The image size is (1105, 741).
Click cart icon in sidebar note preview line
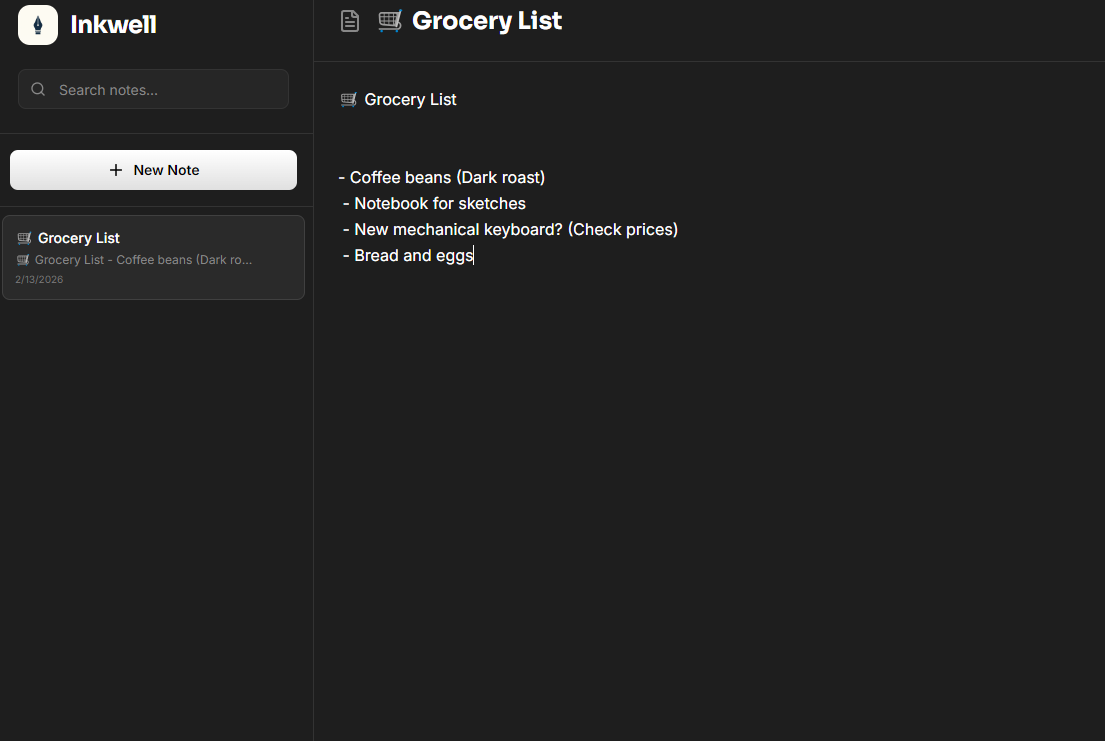(24, 260)
